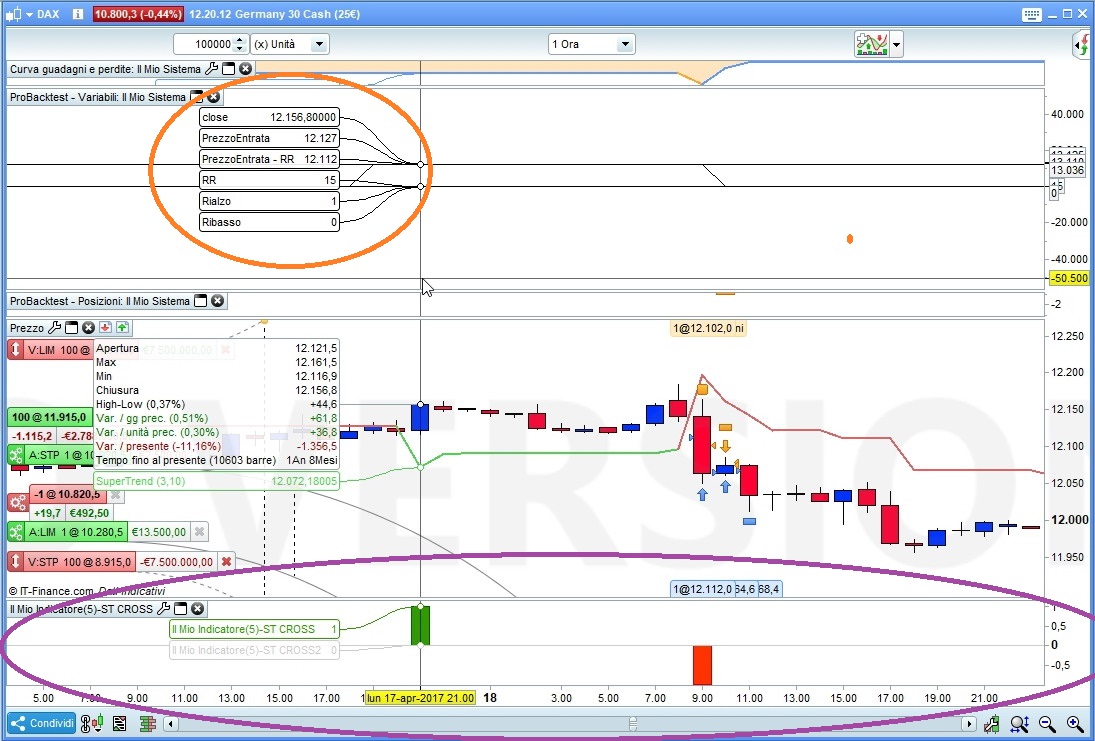Expand the arrow beside the indicators icon
This screenshot has height=741, width=1095.
coord(897,45)
